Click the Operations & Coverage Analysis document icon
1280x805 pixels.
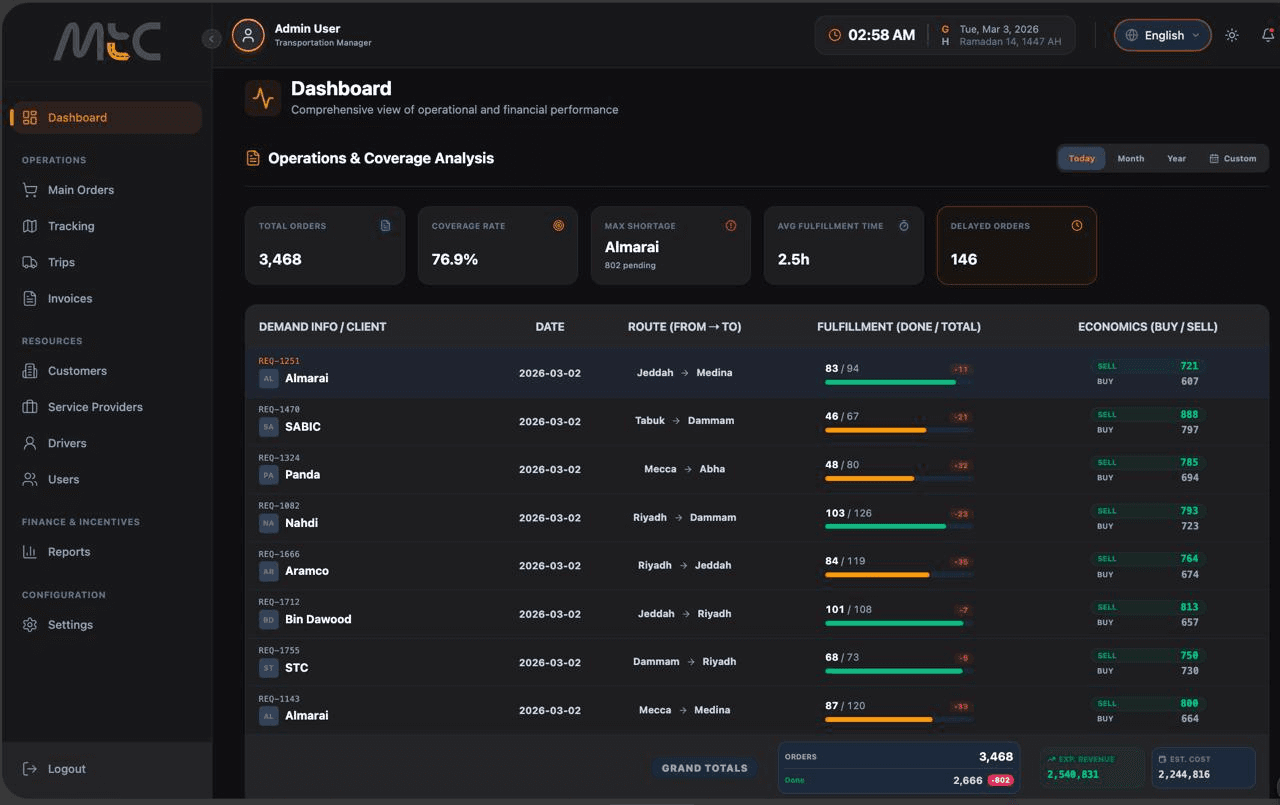tap(253, 158)
